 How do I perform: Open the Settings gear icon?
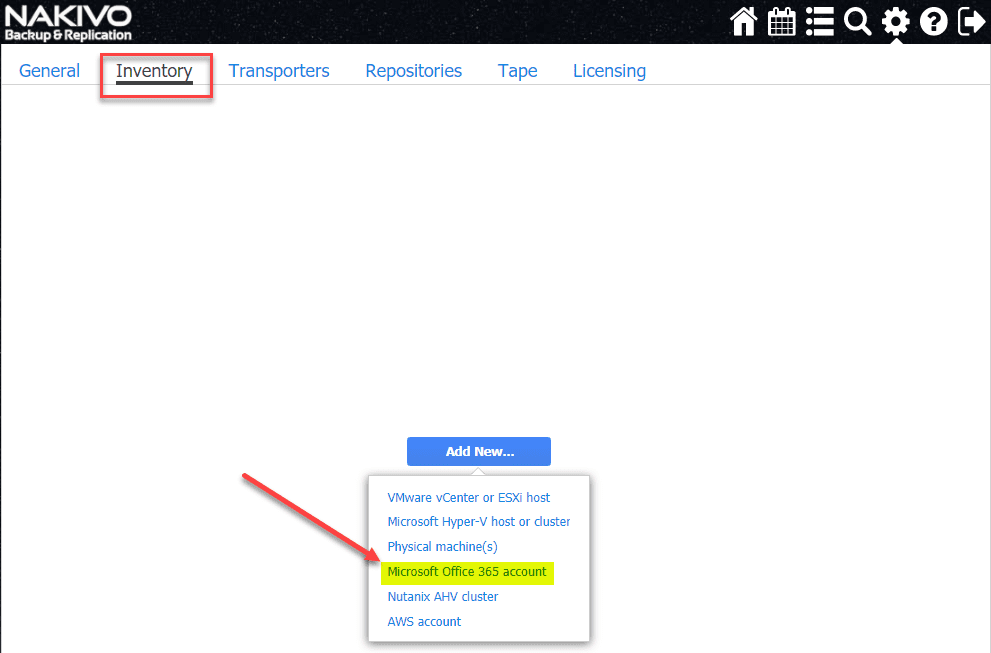pos(896,21)
